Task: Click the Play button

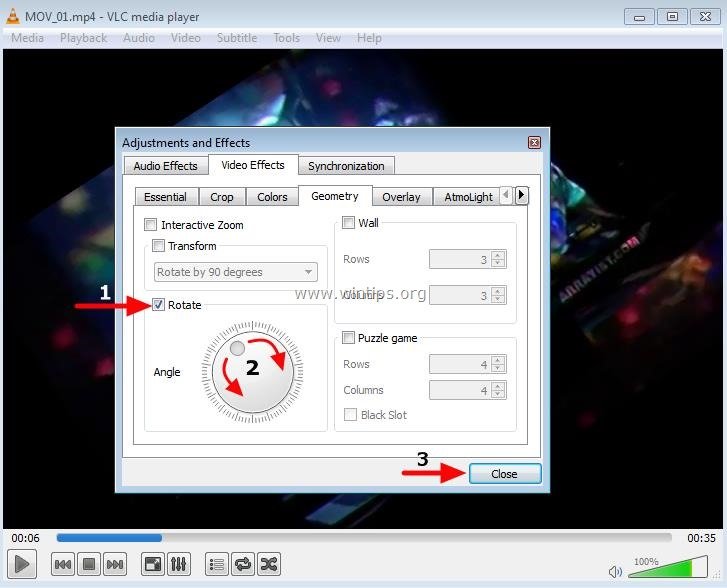Action: coord(22,564)
